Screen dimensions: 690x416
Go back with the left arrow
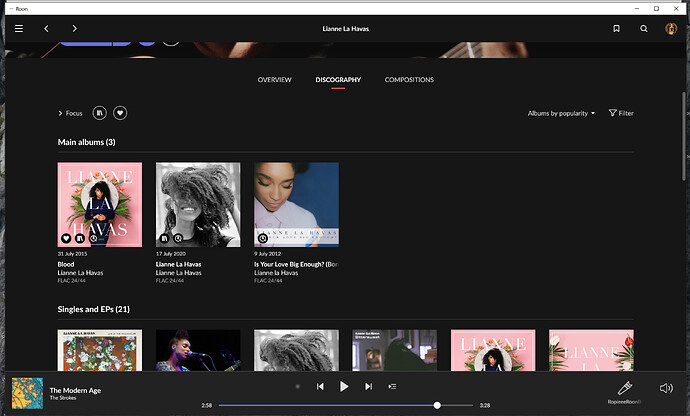(46, 29)
